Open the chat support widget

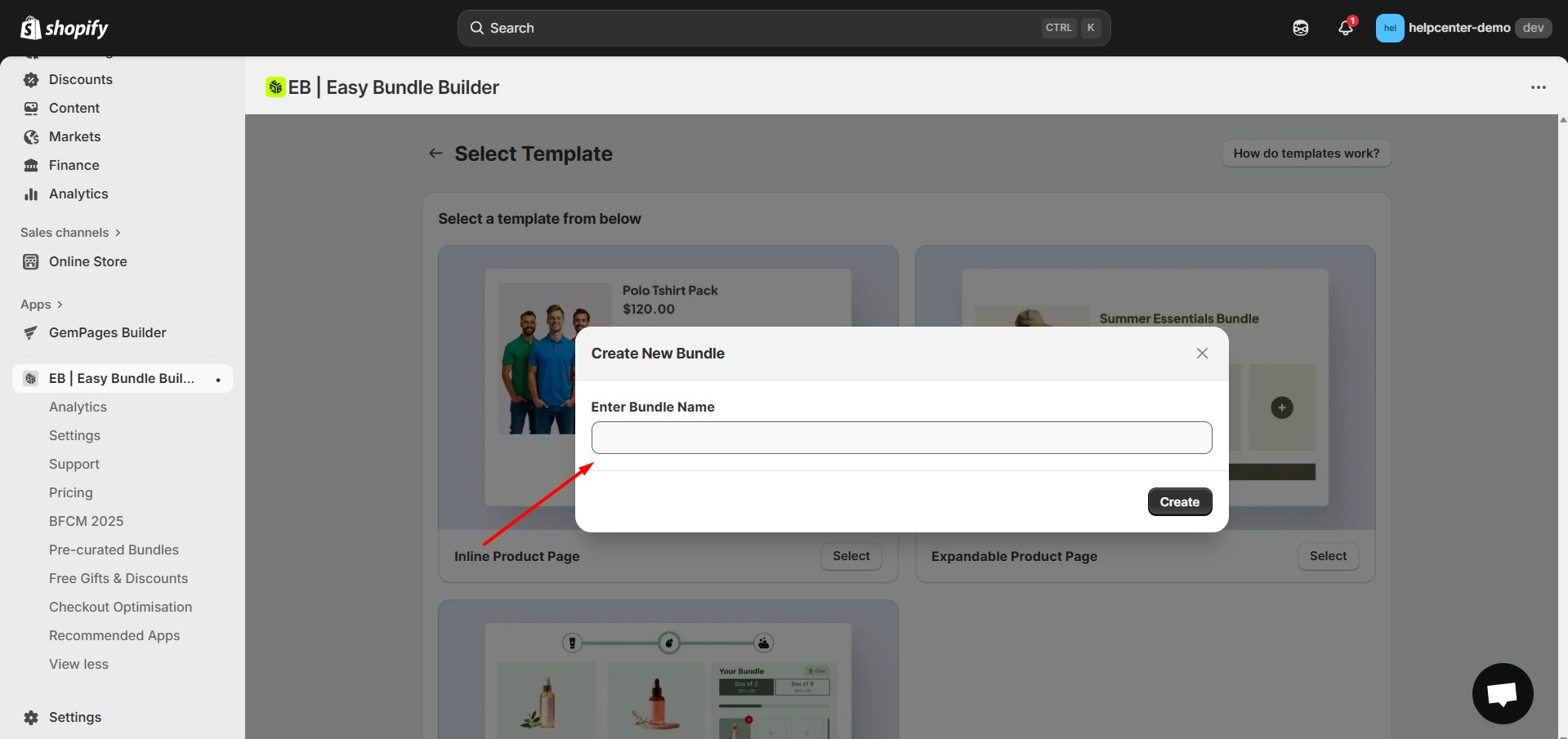pos(1503,693)
